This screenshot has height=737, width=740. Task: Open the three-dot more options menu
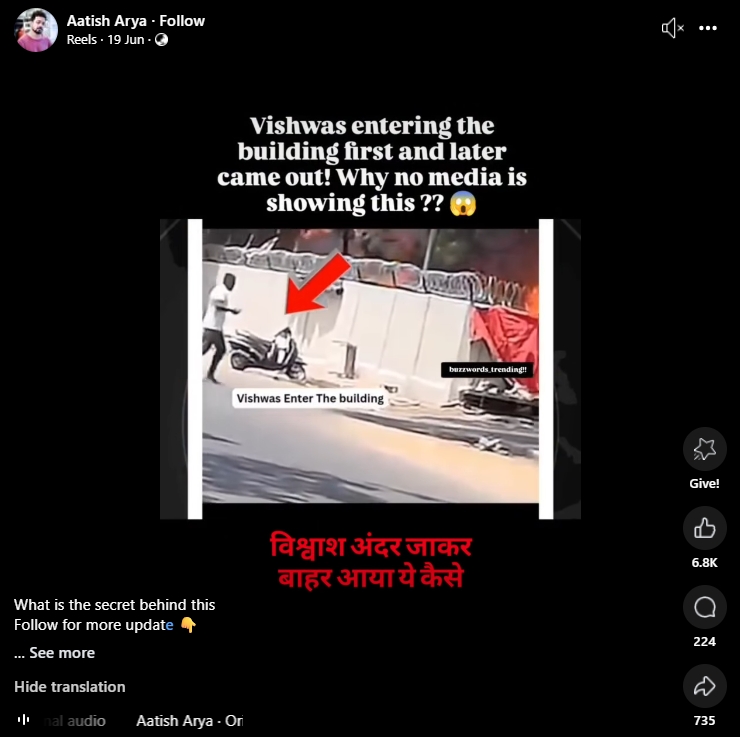pos(708,28)
